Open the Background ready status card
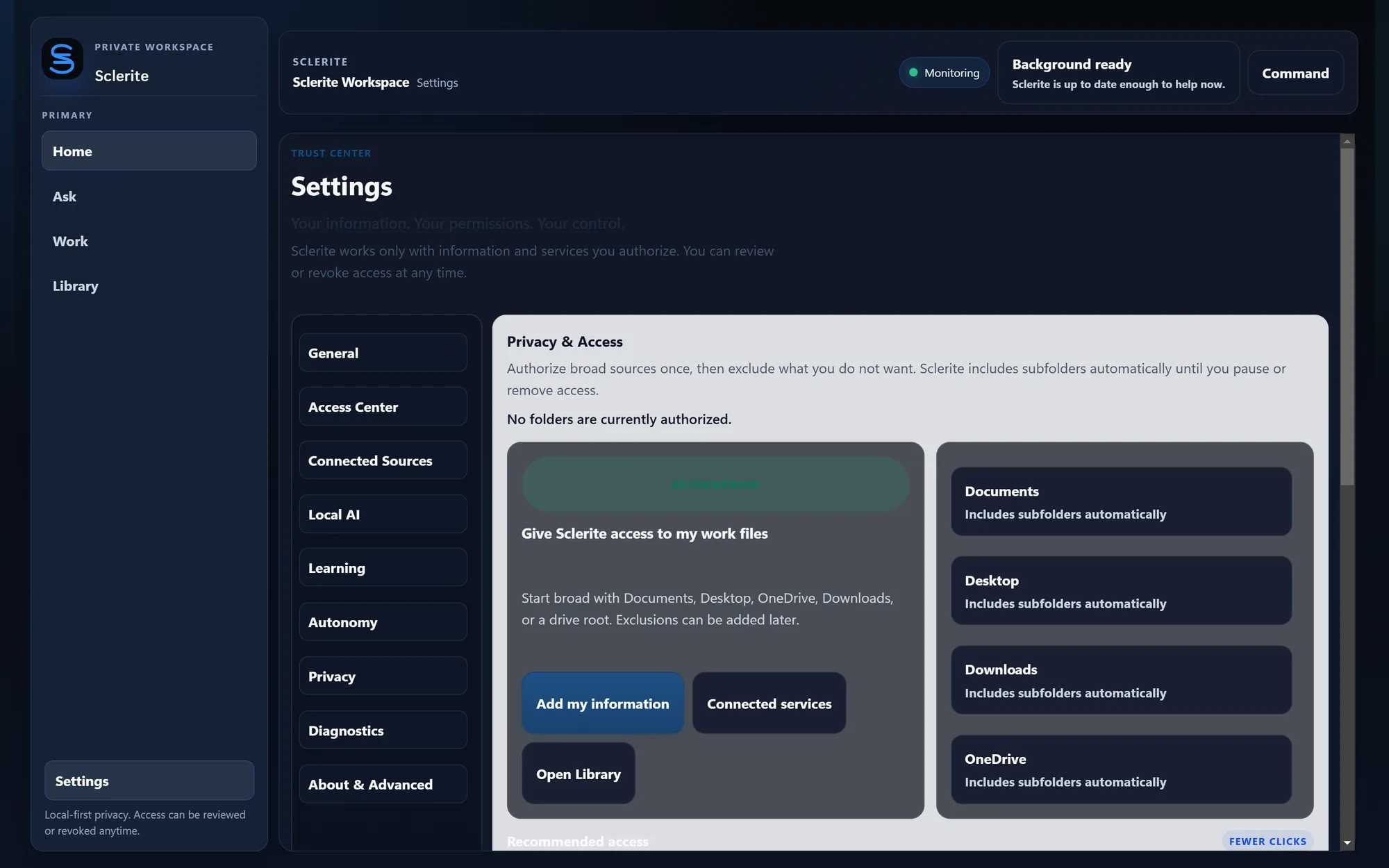 point(1118,73)
